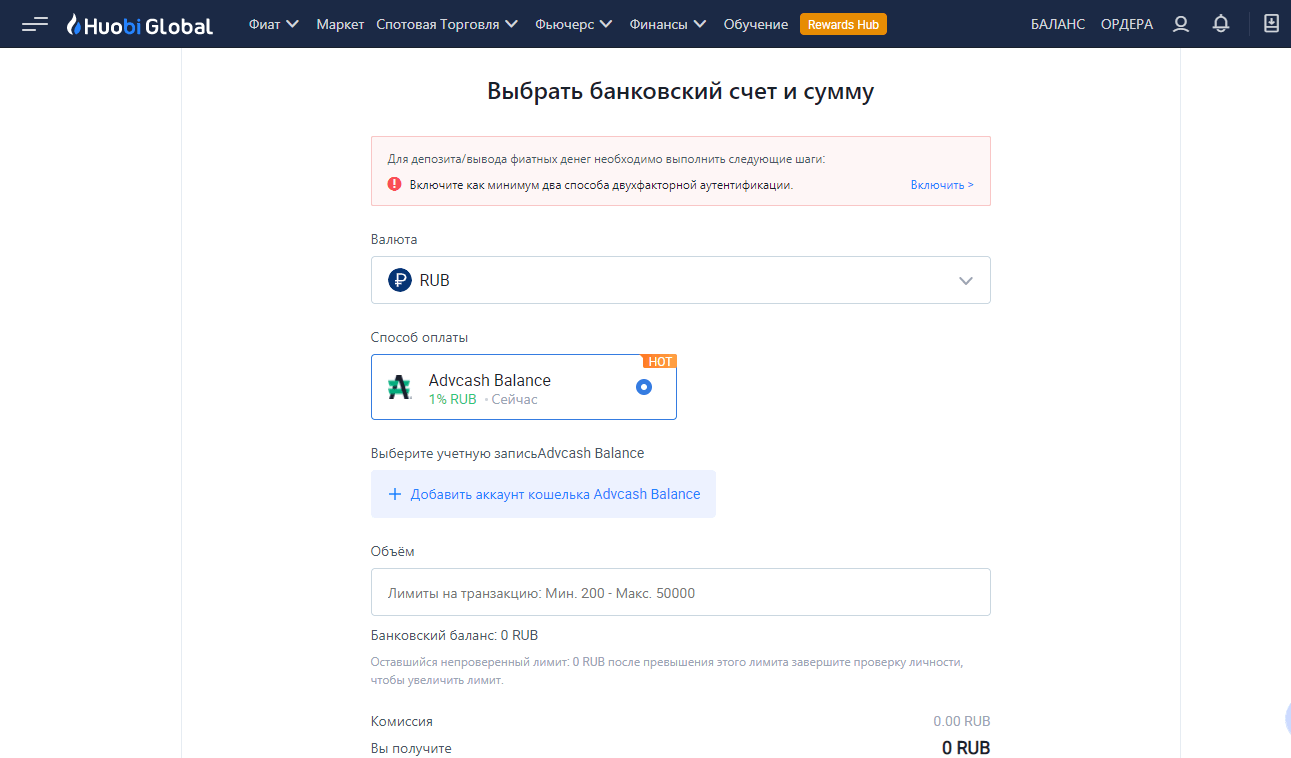This screenshot has width=1291, height=758.
Task: Open the Обучение menu item
Action: (x=755, y=24)
